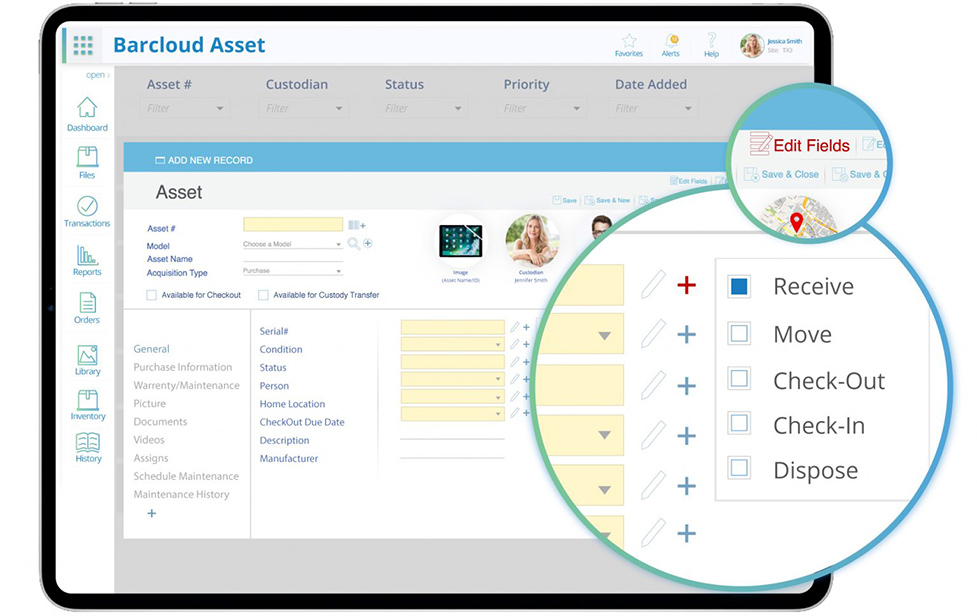Open Choose a Model dropdown
Viewport: 977px width, 616px height.
292,244
